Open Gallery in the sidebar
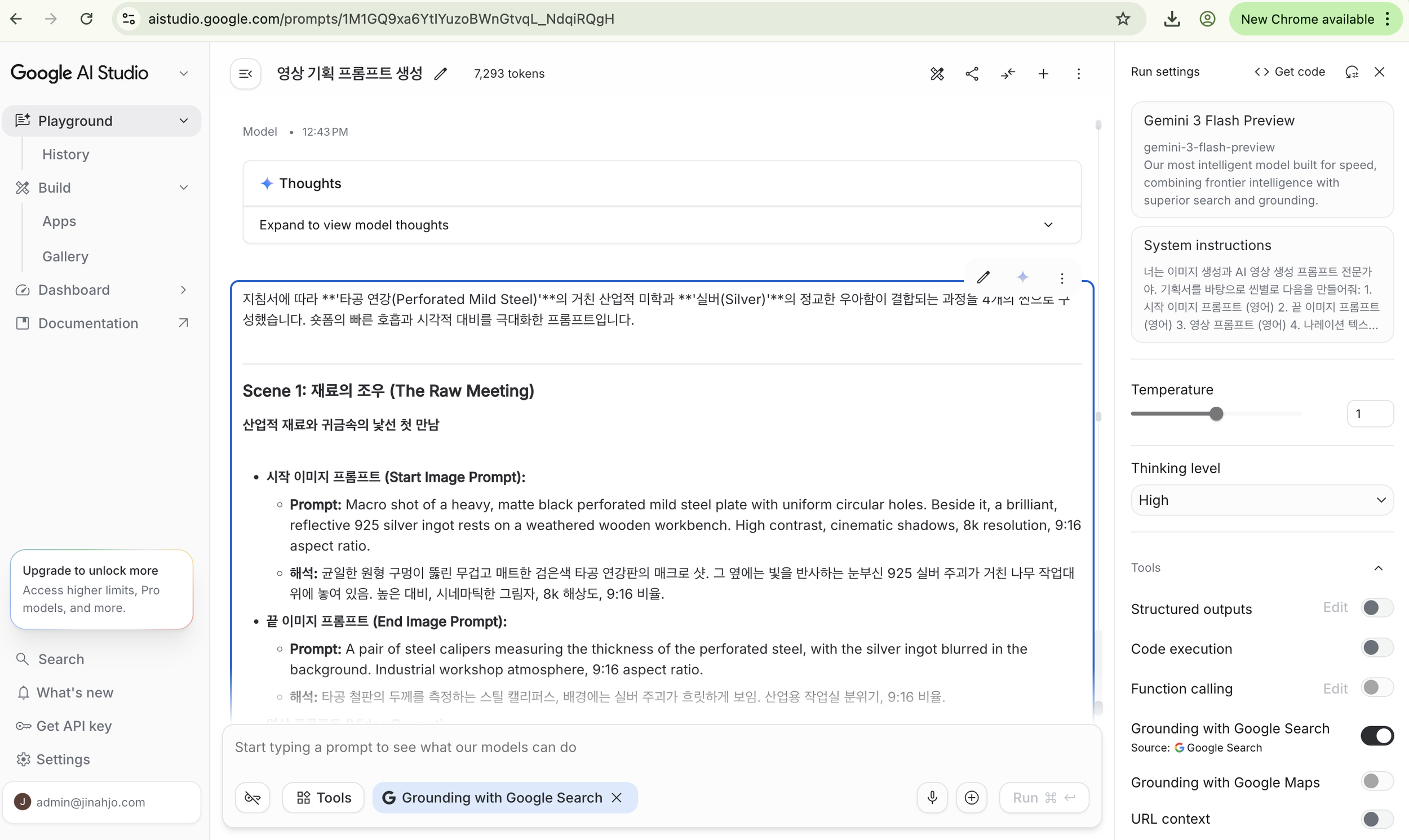1409x840 pixels. point(65,256)
